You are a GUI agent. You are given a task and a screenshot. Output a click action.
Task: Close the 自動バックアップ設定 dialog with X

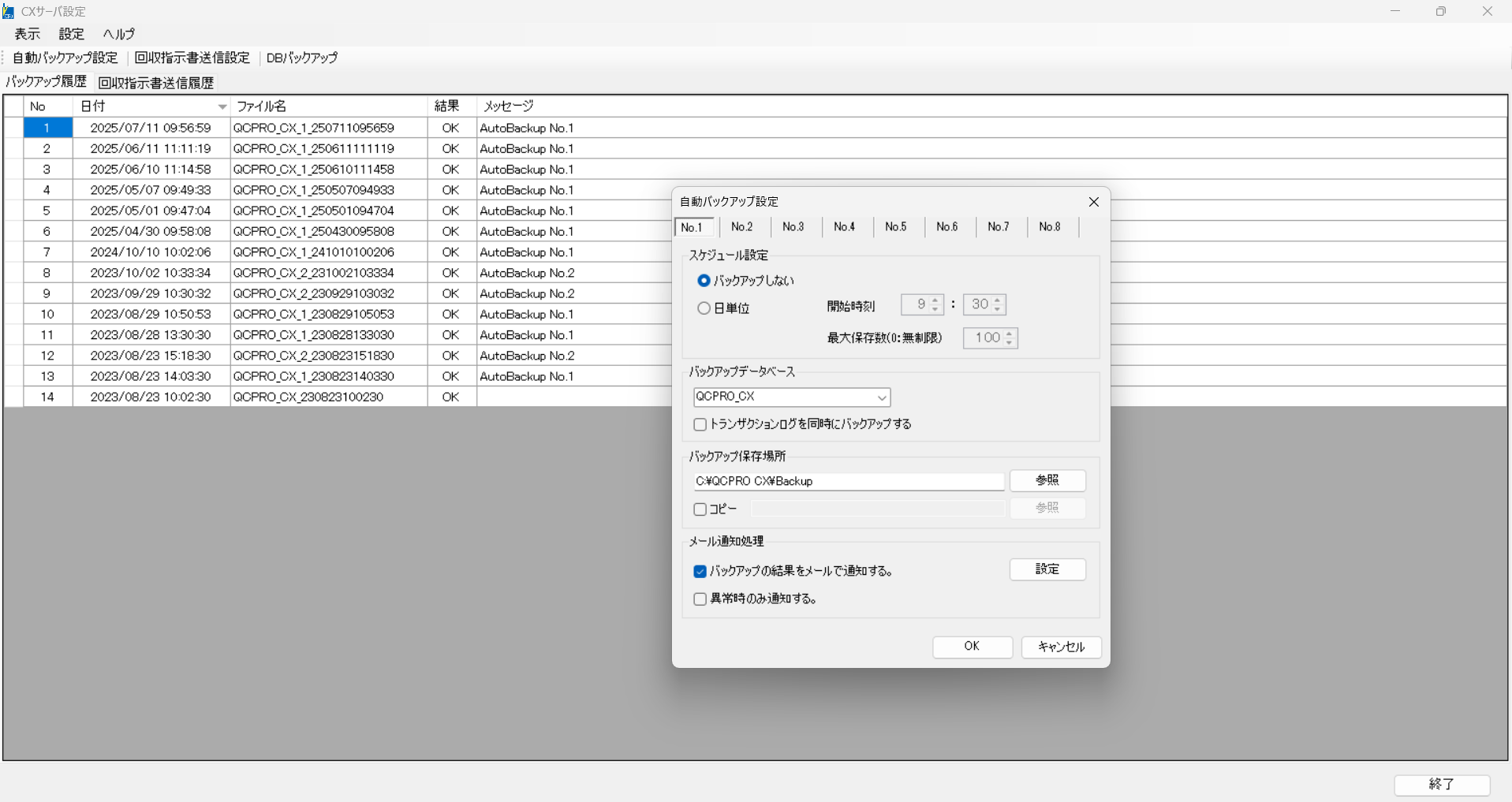point(1093,202)
